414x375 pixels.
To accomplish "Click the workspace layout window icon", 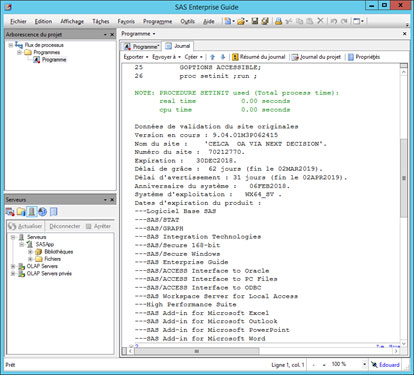I will (356, 21).
